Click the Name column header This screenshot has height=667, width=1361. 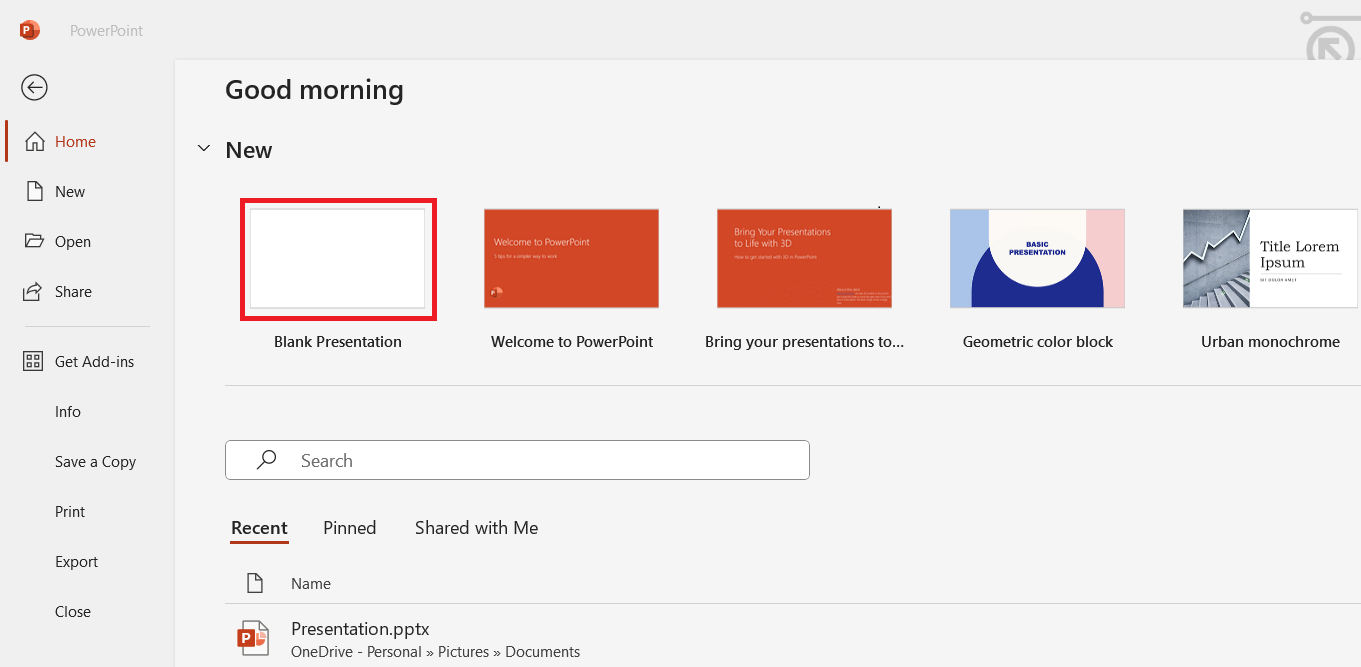point(311,584)
